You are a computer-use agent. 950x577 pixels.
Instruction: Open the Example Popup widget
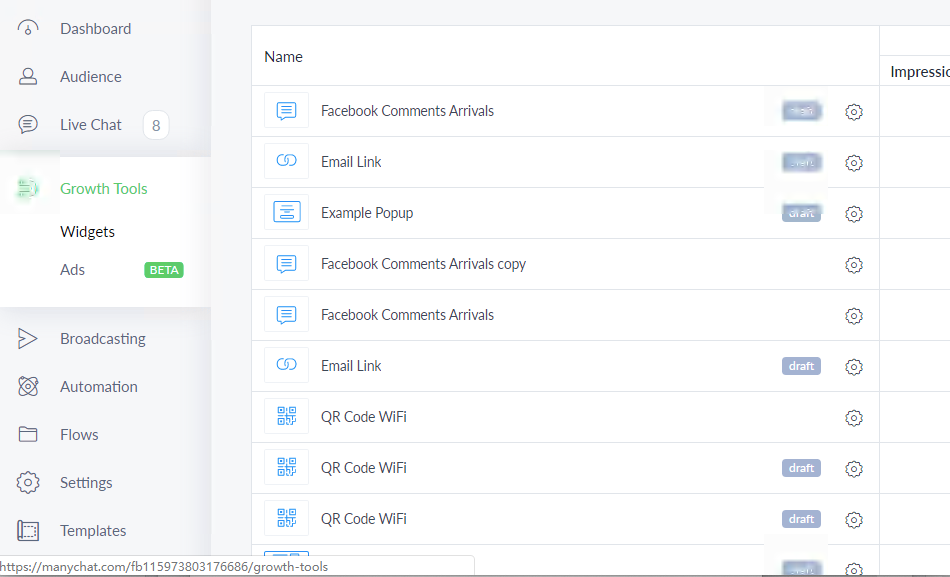pyautogui.click(x=366, y=213)
